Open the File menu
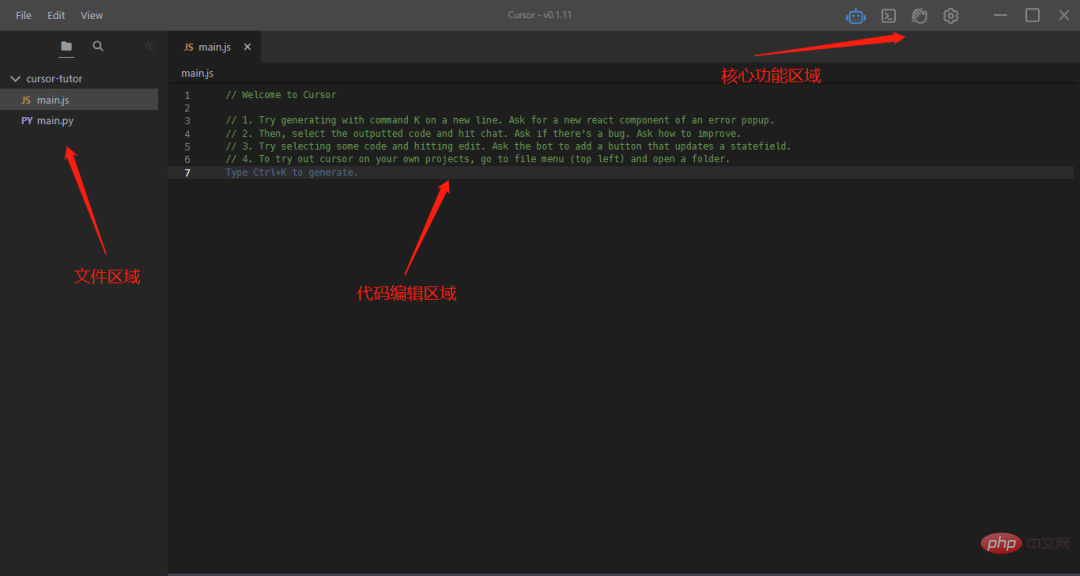 (x=23, y=15)
